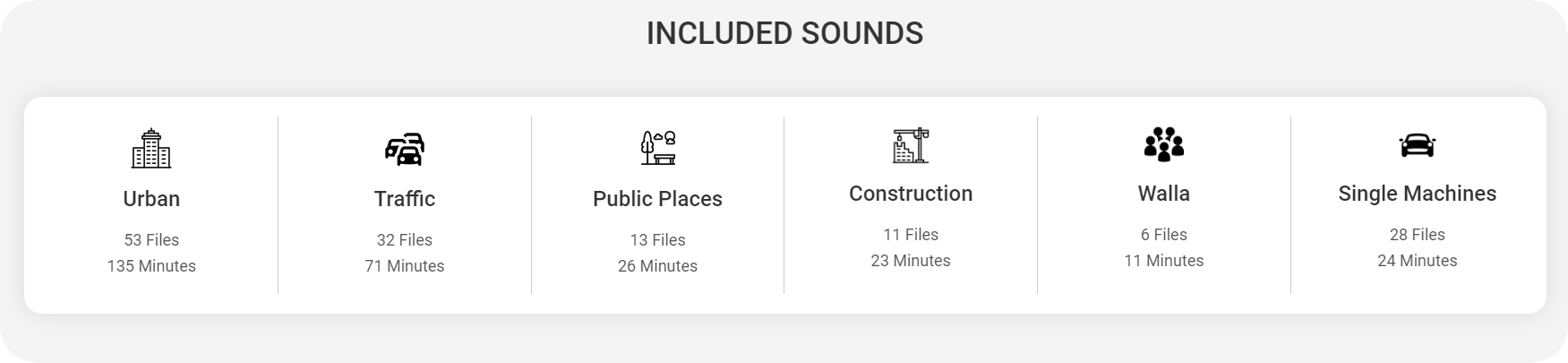Click the 26 Minutes duration text

point(657,266)
